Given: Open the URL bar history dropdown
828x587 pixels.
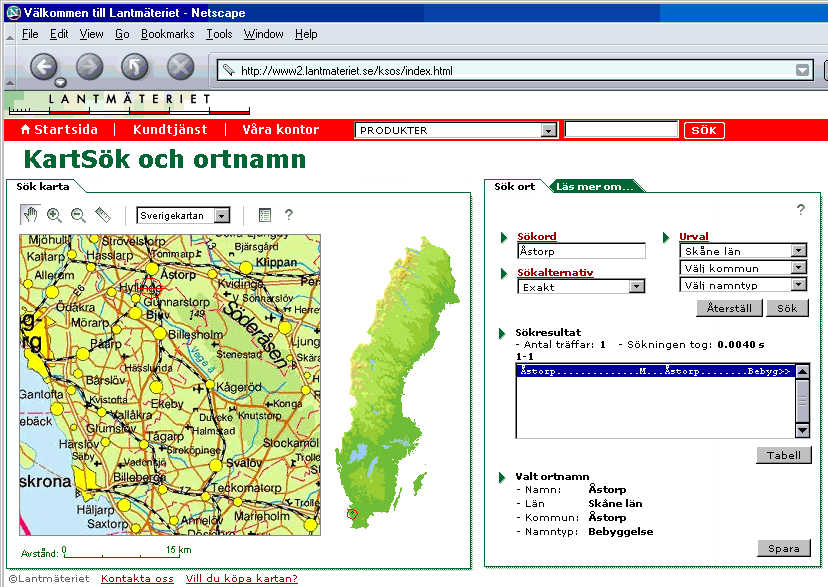Looking at the screenshot, I should (802, 70).
